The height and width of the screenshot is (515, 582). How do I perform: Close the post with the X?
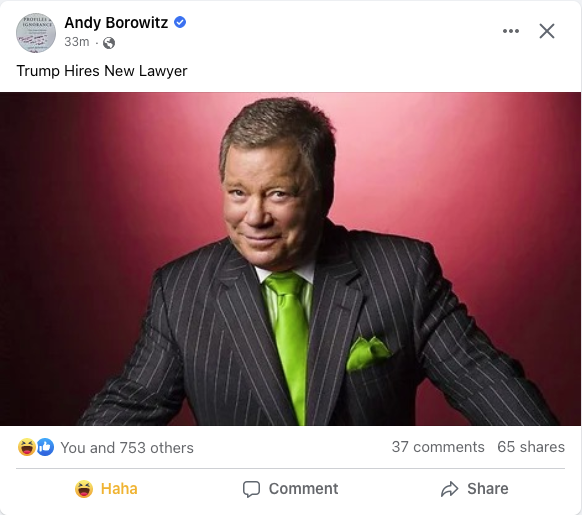(547, 31)
